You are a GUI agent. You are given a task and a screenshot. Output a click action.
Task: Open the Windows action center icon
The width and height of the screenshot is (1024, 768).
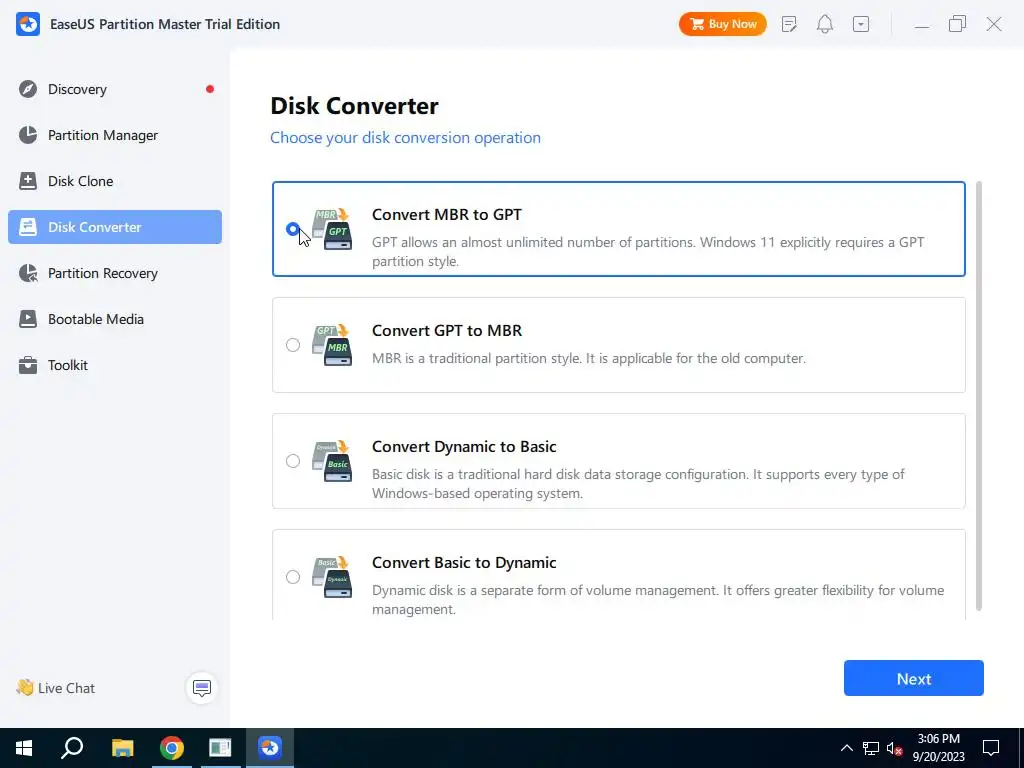[991, 748]
